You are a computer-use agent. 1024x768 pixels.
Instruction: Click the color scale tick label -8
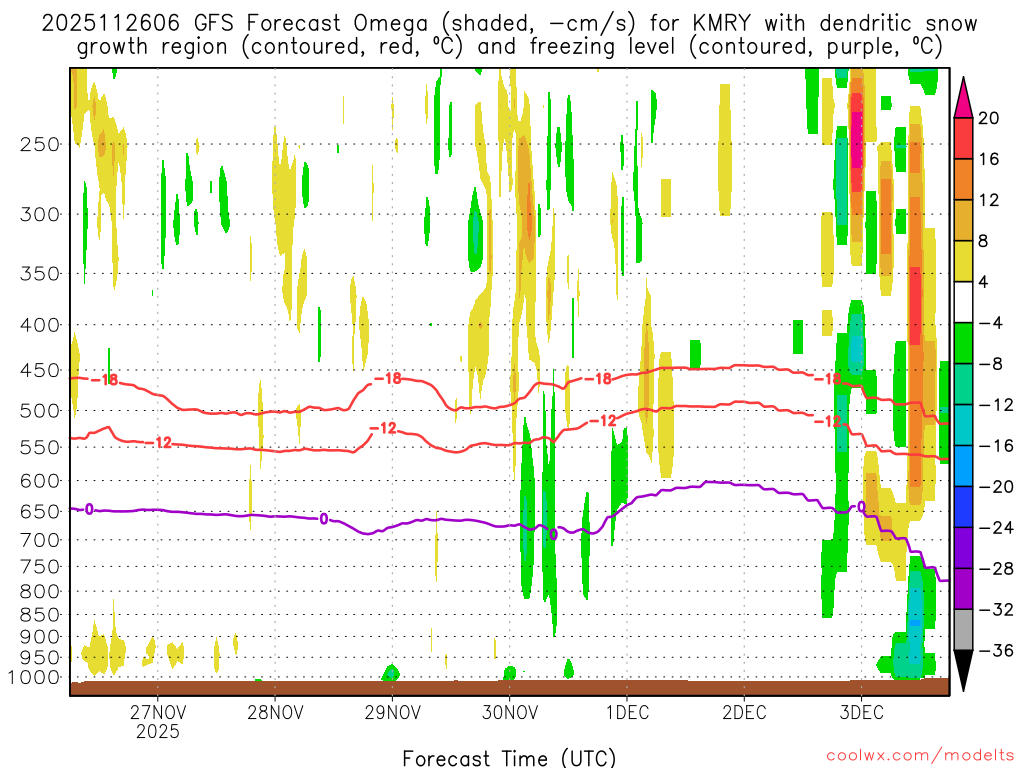coord(991,364)
